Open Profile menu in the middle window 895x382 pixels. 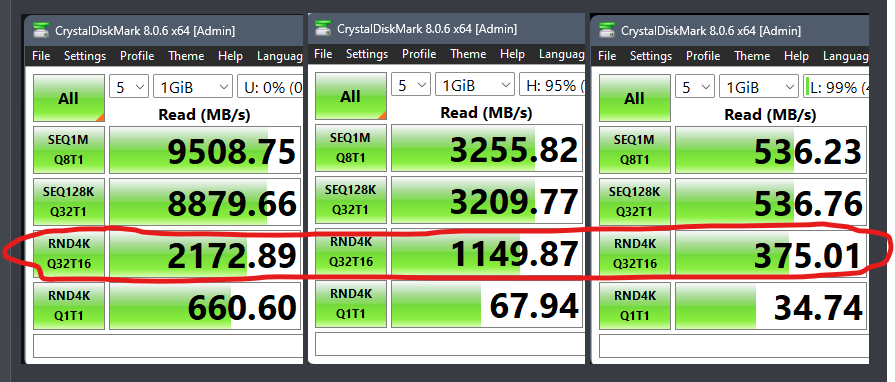pyautogui.click(x=419, y=54)
